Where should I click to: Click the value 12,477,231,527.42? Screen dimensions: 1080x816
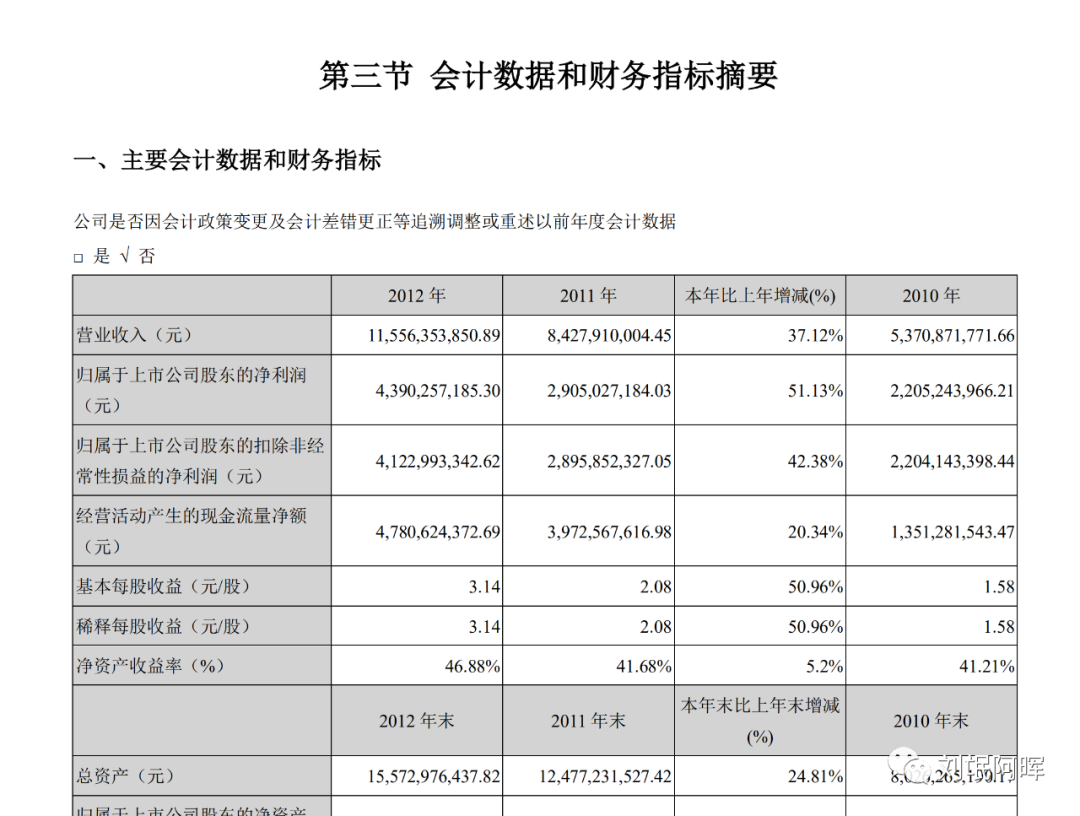[x=605, y=776]
